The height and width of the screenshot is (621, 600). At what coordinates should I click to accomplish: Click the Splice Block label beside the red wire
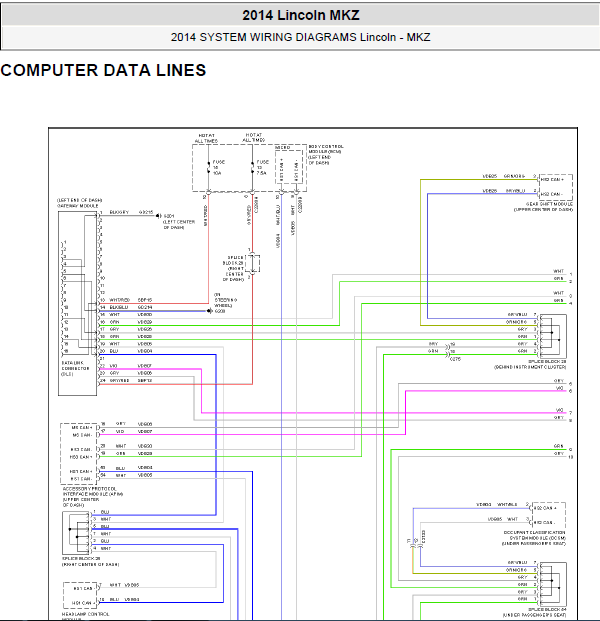[x=233, y=269]
